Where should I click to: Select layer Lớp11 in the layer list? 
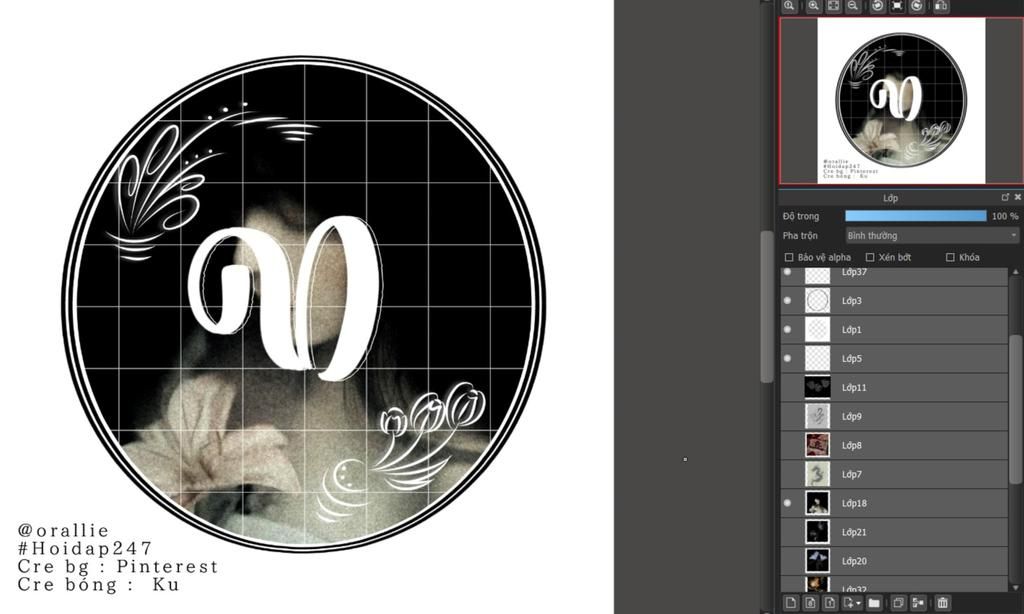click(x=895, y=387)
